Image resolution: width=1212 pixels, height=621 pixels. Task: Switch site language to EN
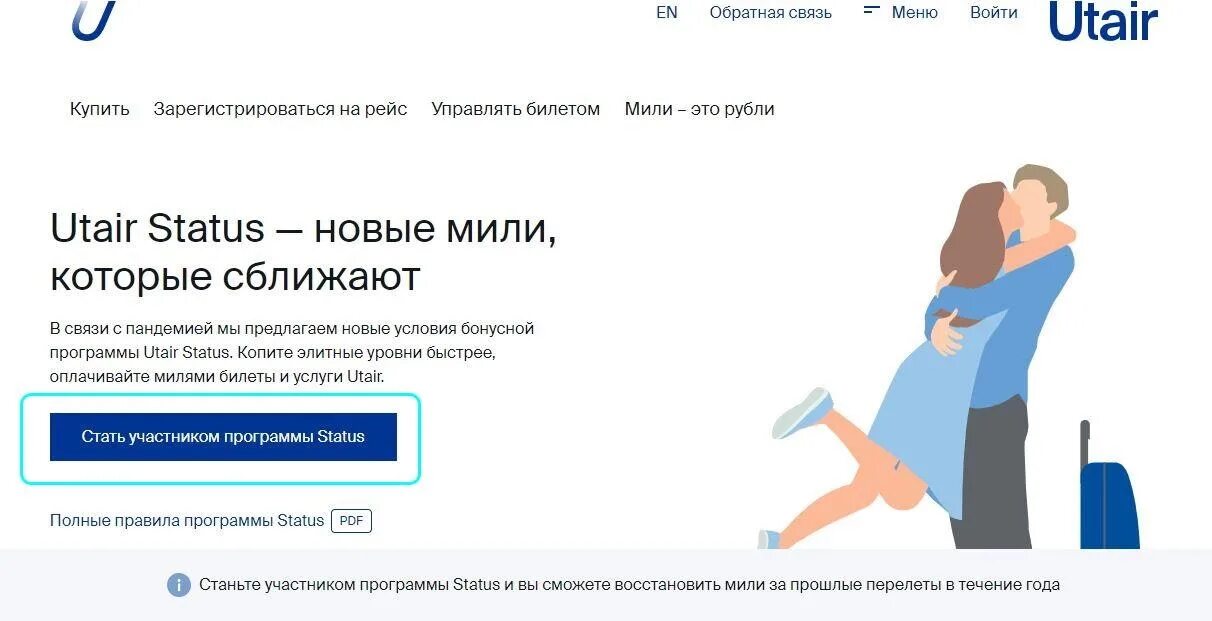click(667, 13)
